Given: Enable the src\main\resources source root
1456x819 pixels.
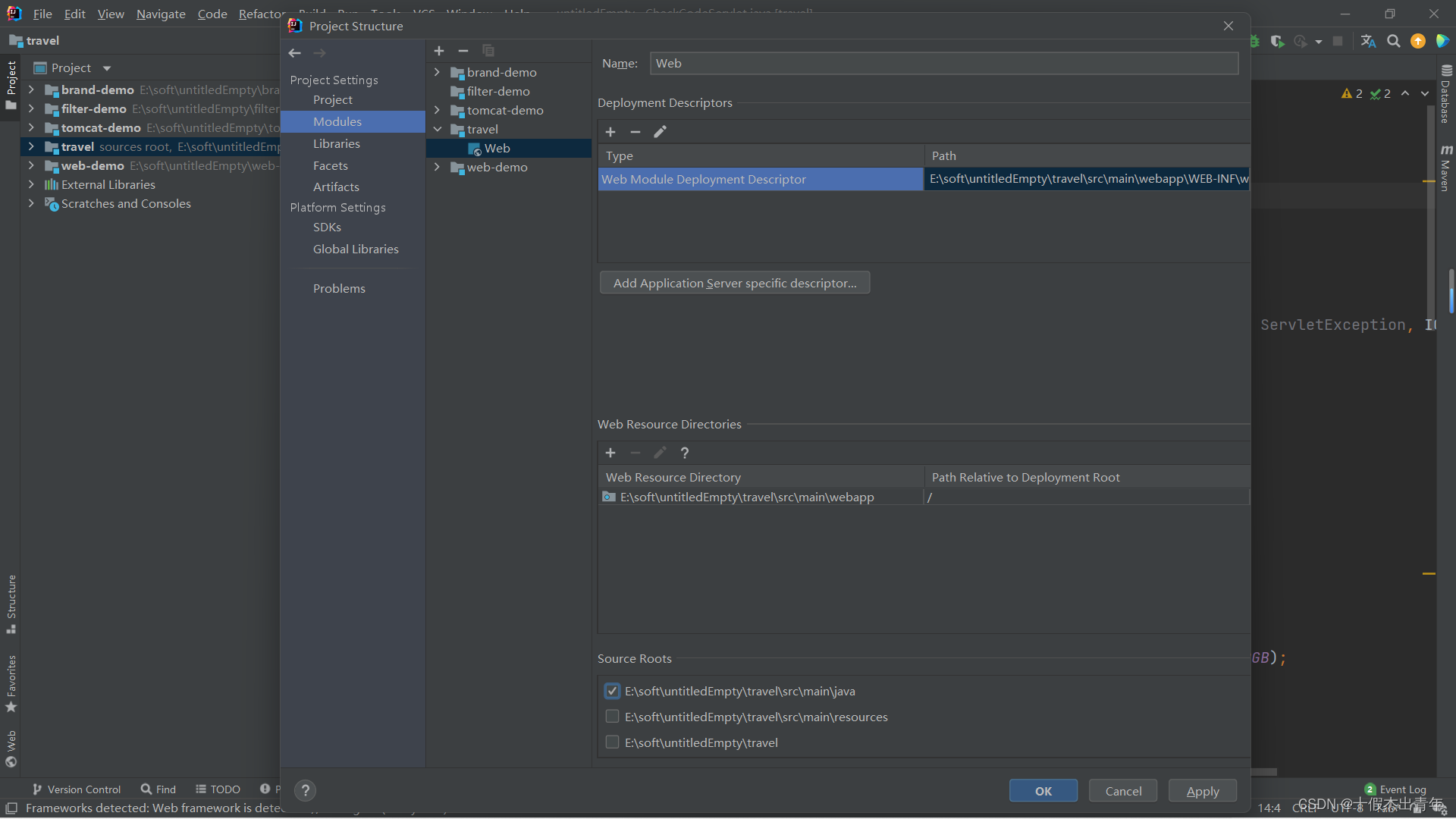Looking at the screenshot, I should (612, 717).
